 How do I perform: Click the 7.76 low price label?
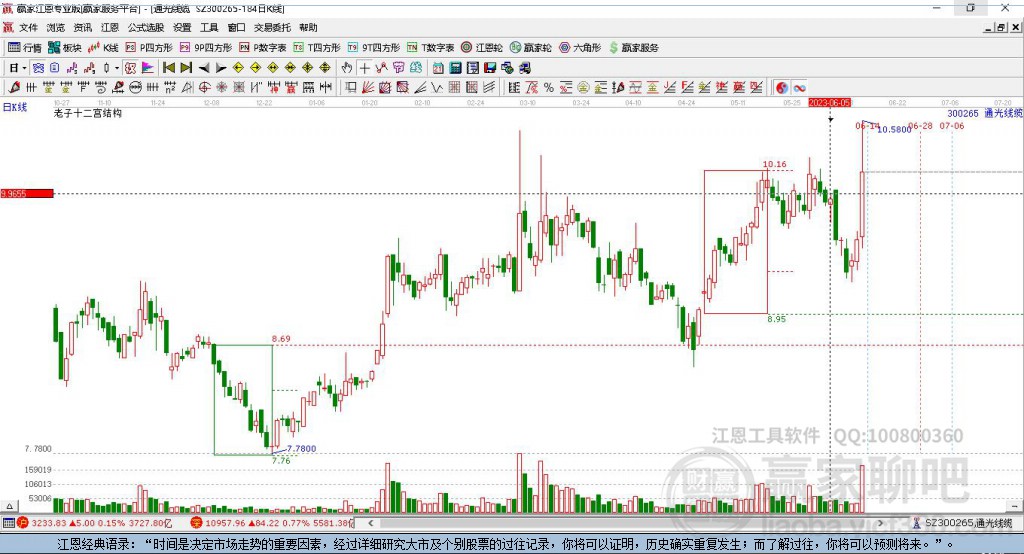281,461
